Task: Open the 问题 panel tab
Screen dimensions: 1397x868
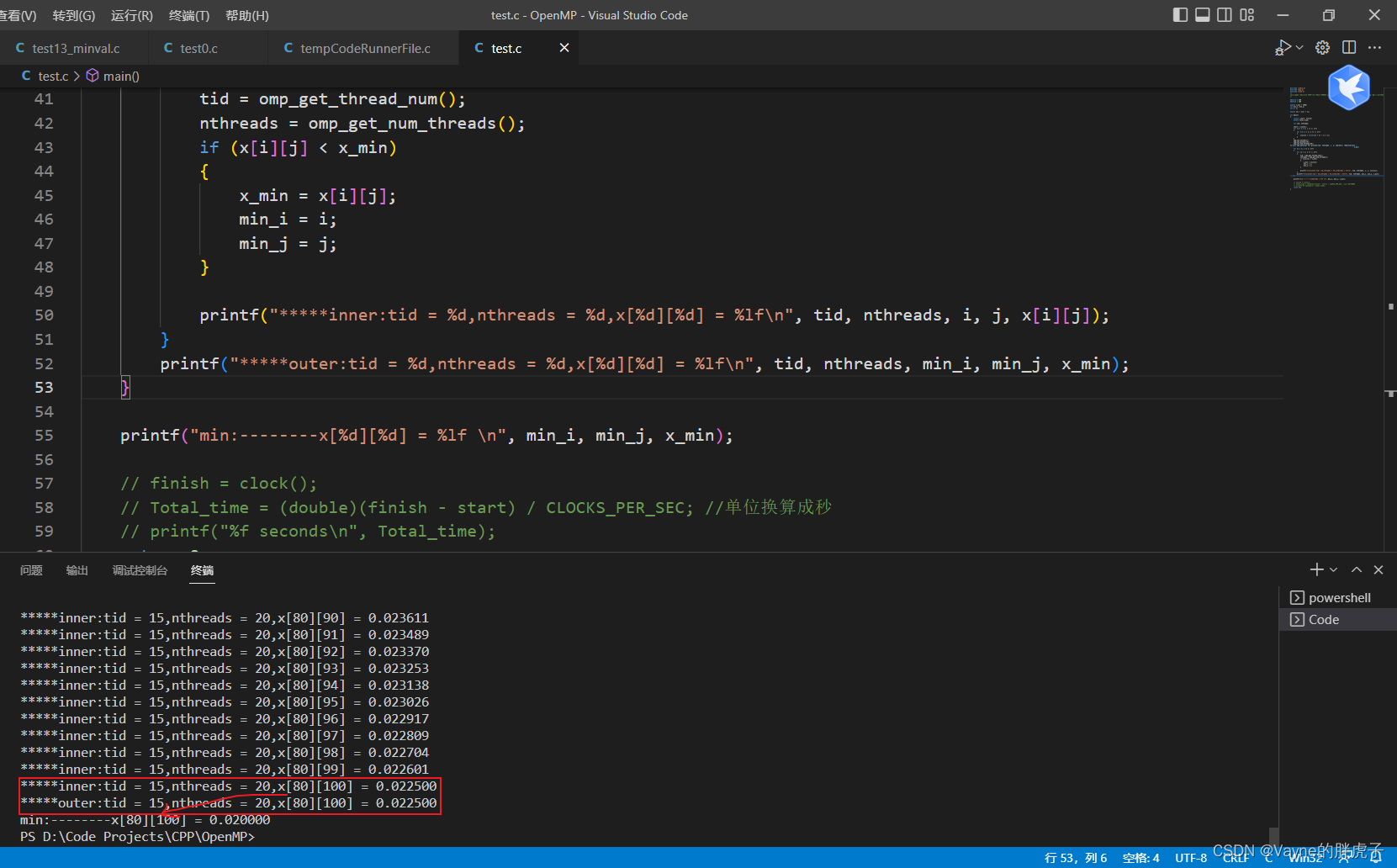Action: [31, 570]
